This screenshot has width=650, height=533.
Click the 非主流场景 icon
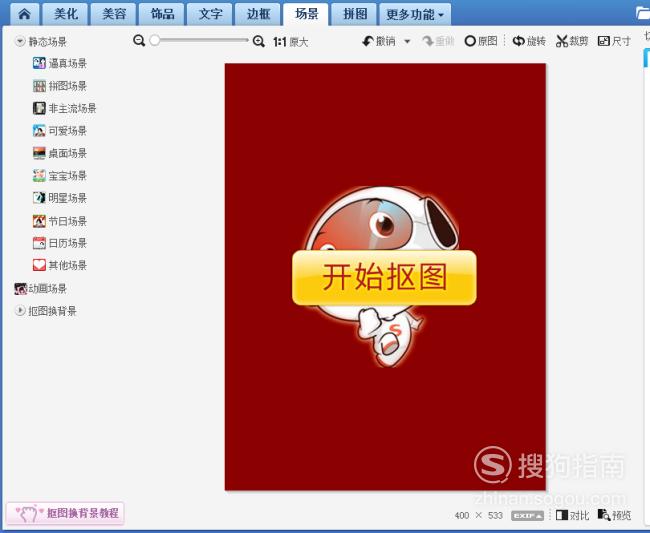39,108
